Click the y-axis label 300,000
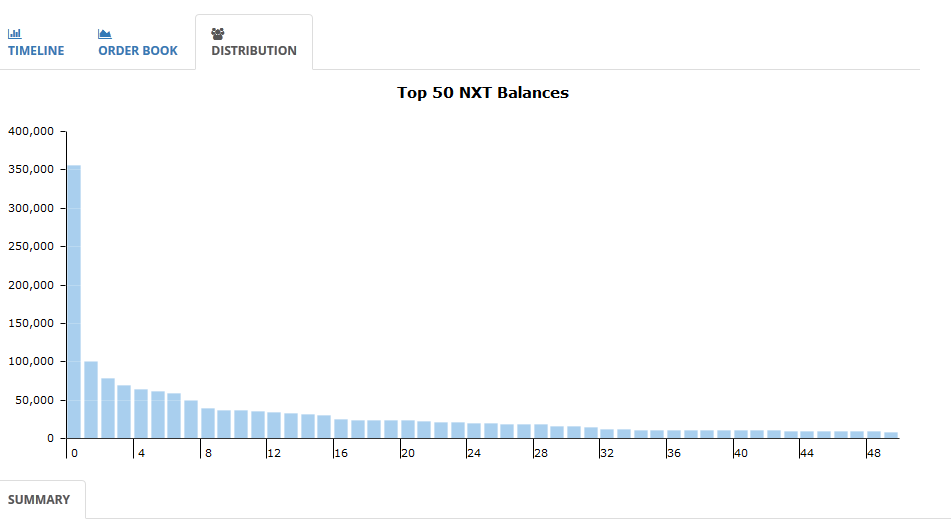Image resolution: width=951 pixels, height=524 pixels. [x=31, y=208]
